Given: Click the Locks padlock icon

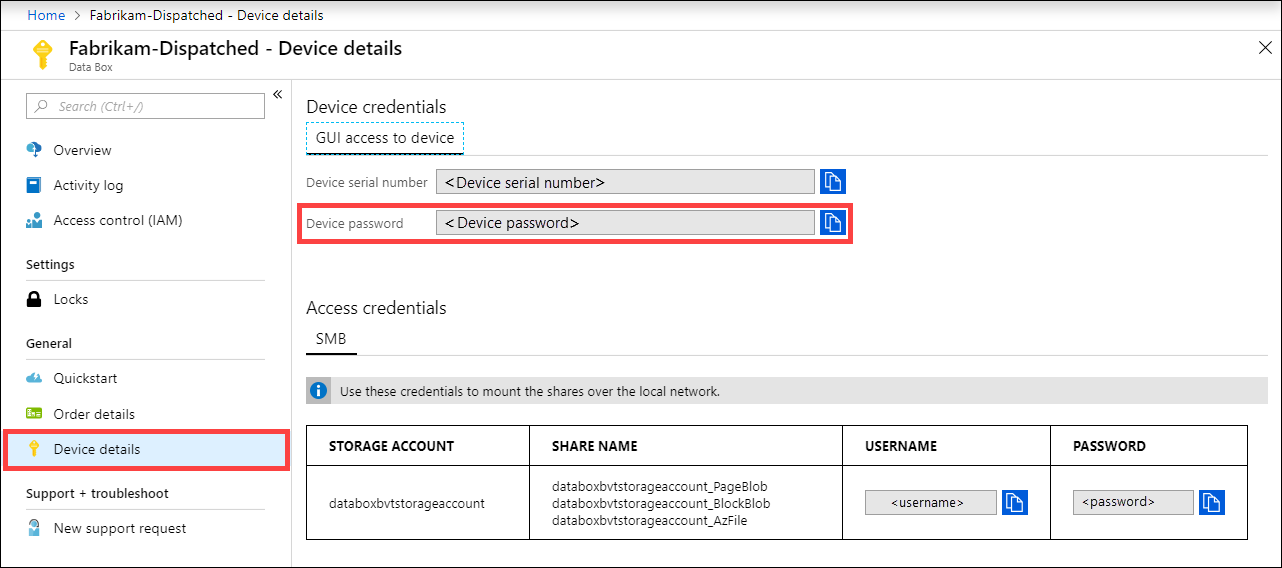Looking at the screenshot, I should (35, 299).
